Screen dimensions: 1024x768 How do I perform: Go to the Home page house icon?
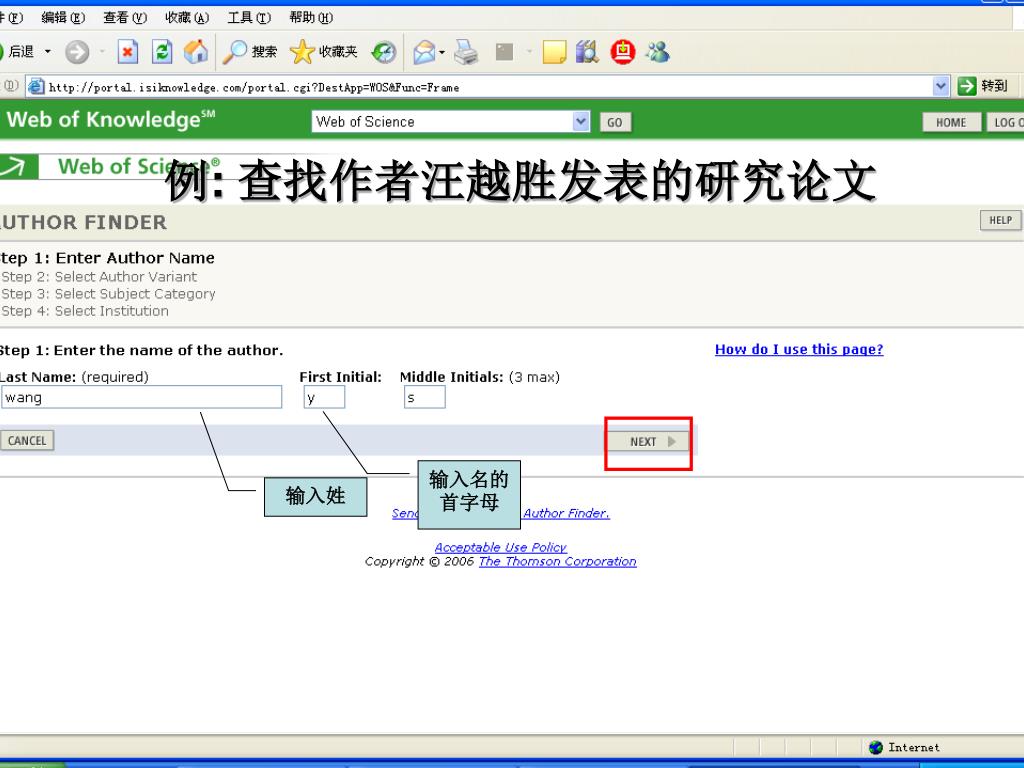point(195,52)
